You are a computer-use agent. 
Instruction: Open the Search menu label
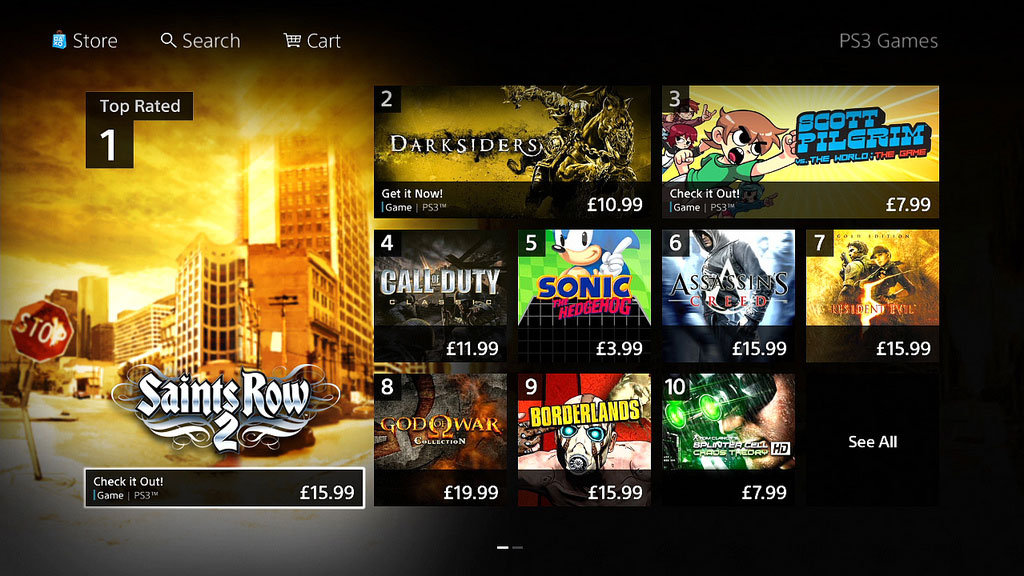coord(211,40)
